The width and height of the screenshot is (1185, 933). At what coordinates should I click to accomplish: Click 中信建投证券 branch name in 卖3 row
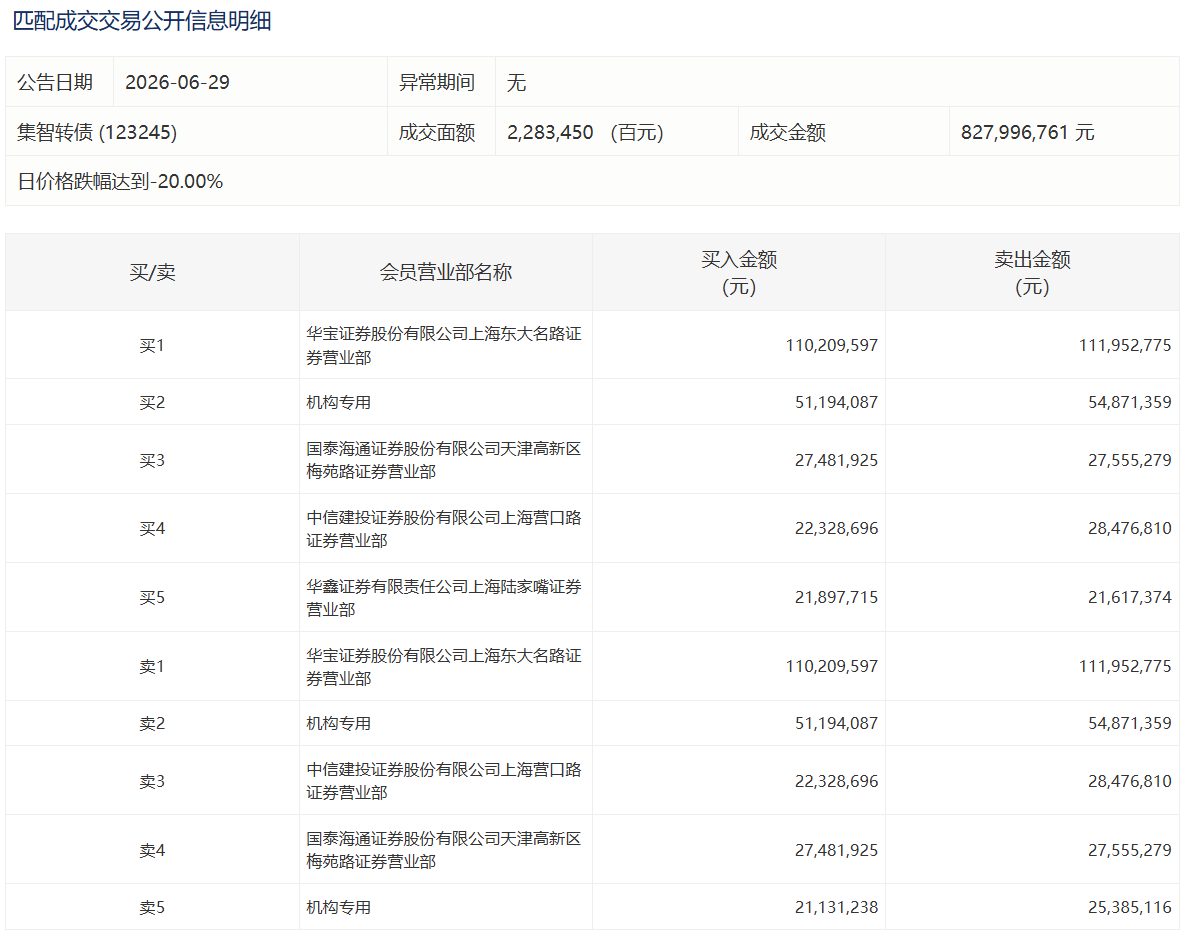(444, 780)
